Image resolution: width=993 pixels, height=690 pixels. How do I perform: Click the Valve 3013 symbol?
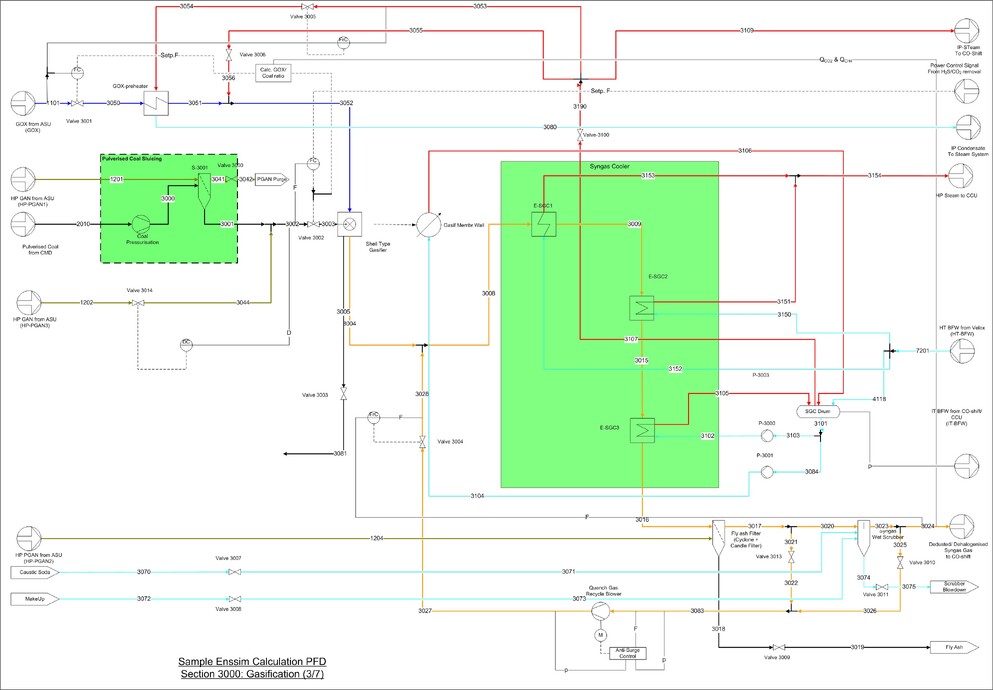[x=791, y=557]
